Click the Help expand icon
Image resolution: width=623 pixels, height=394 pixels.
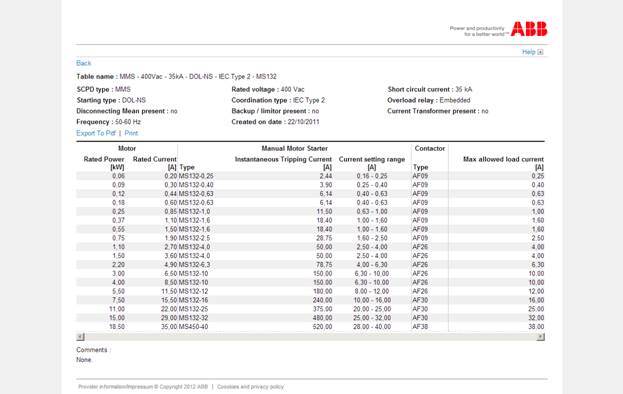[540, 52]
